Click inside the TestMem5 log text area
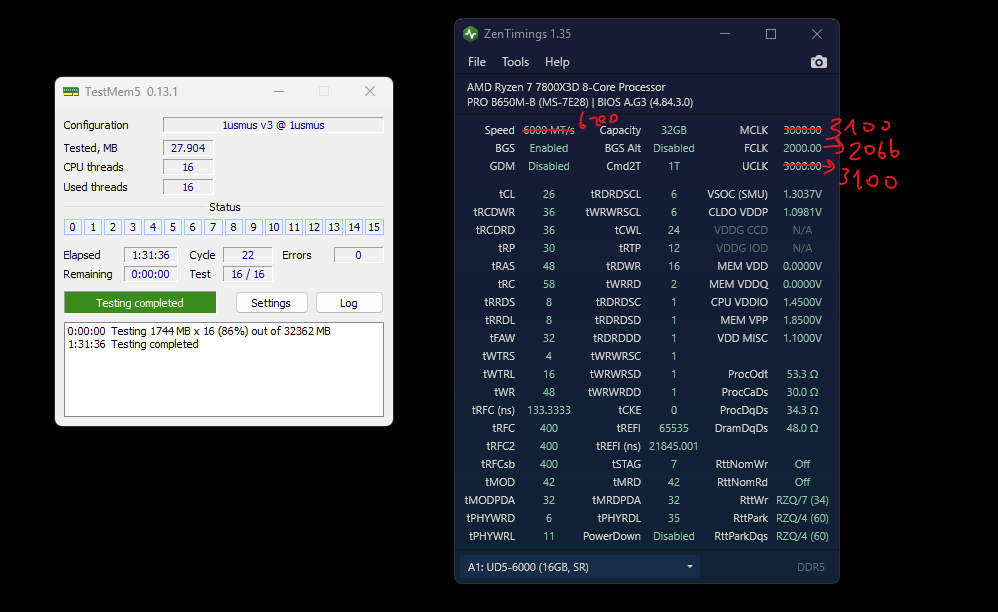Image resolution: width=998 pixels, height=612 pixels. 224,370
